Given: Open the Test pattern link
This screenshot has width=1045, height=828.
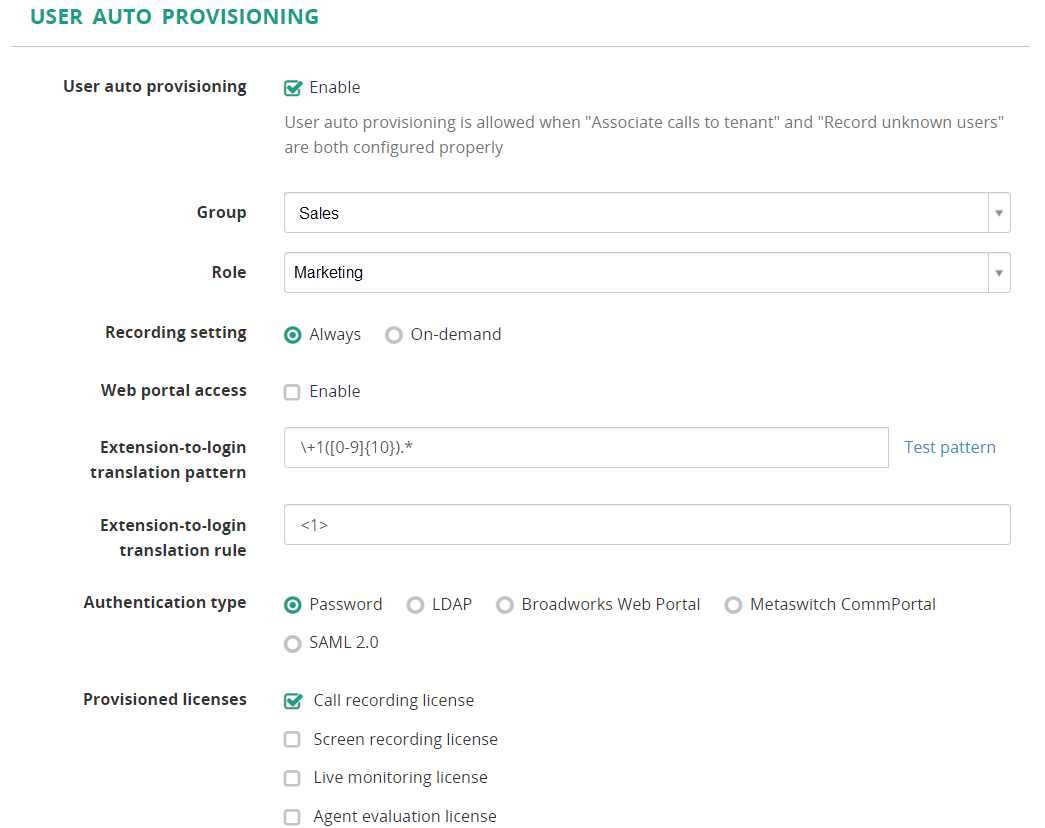Looking at the screenshot, I should tap(950, 447).
